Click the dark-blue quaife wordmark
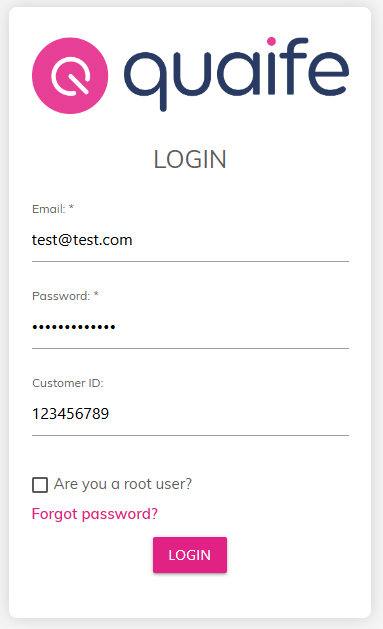Viewport: 383px width, 629px height. [x=236, y=75]
